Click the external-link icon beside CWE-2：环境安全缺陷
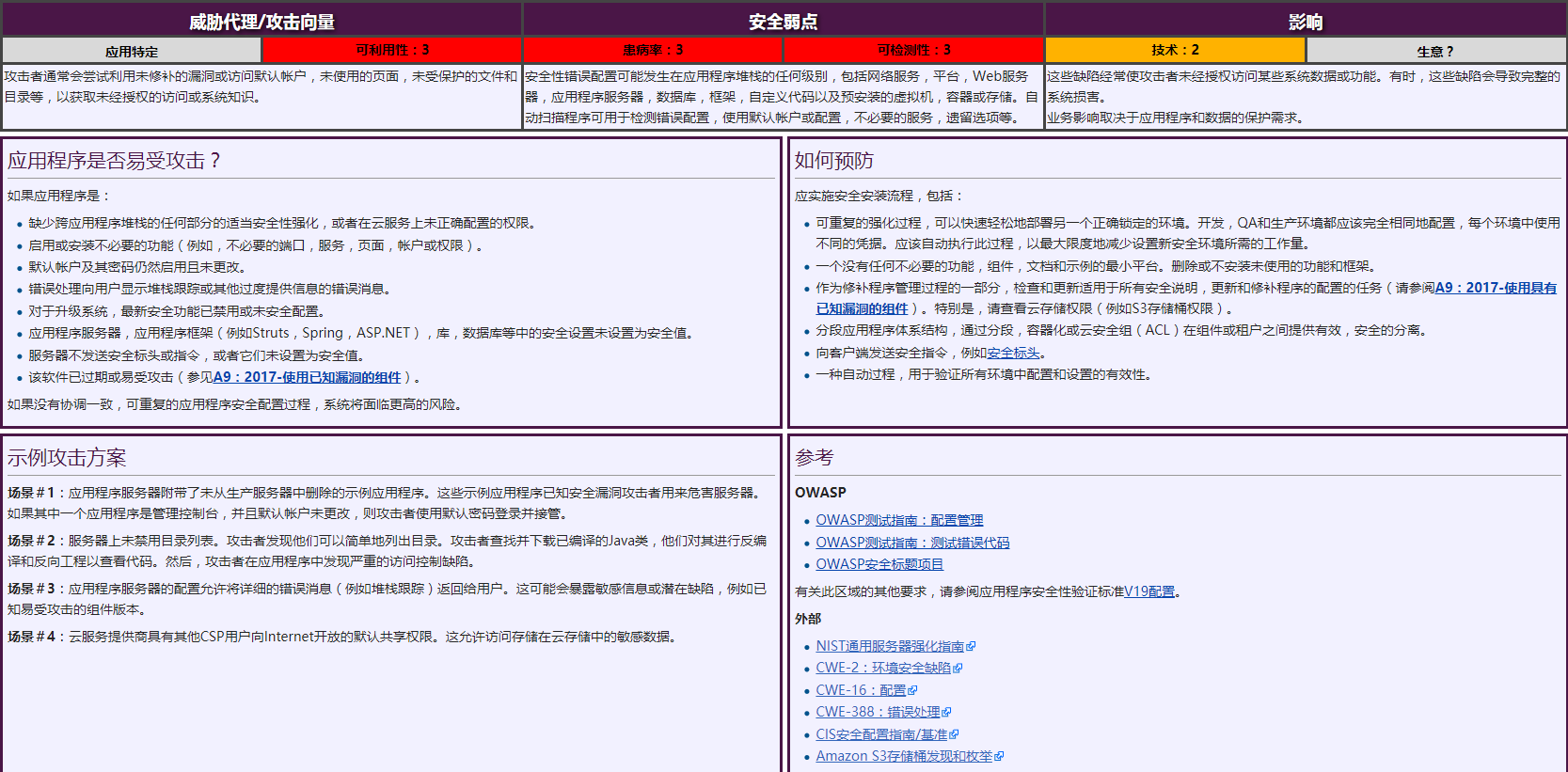 pyautogui.click(x=958, y=669)
